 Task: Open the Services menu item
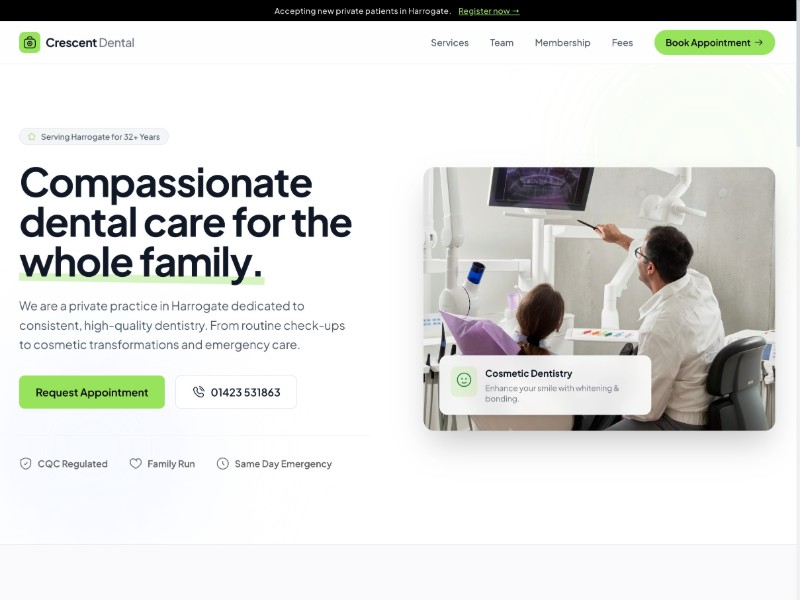tap(449, 43)
